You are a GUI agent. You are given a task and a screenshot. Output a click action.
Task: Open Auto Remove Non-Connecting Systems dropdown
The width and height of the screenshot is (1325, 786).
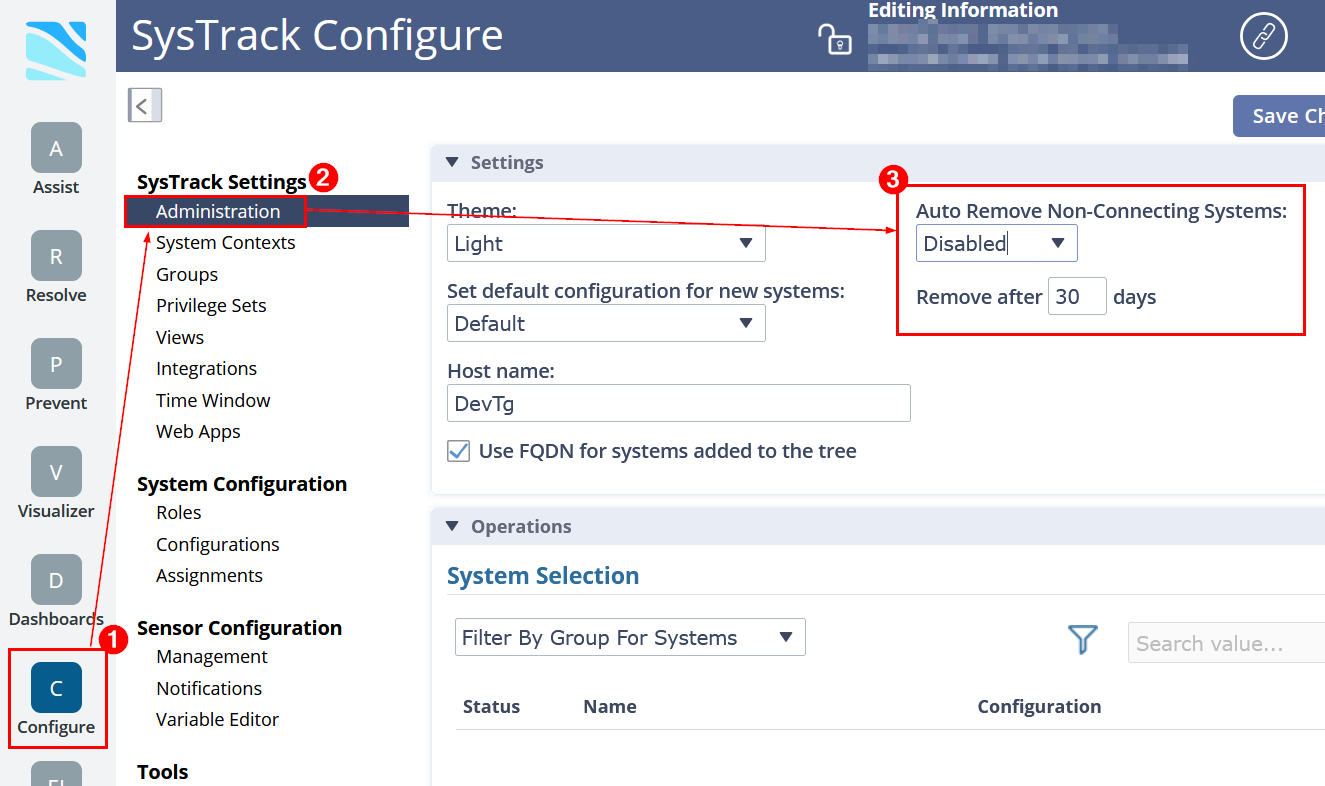point(996,244)
